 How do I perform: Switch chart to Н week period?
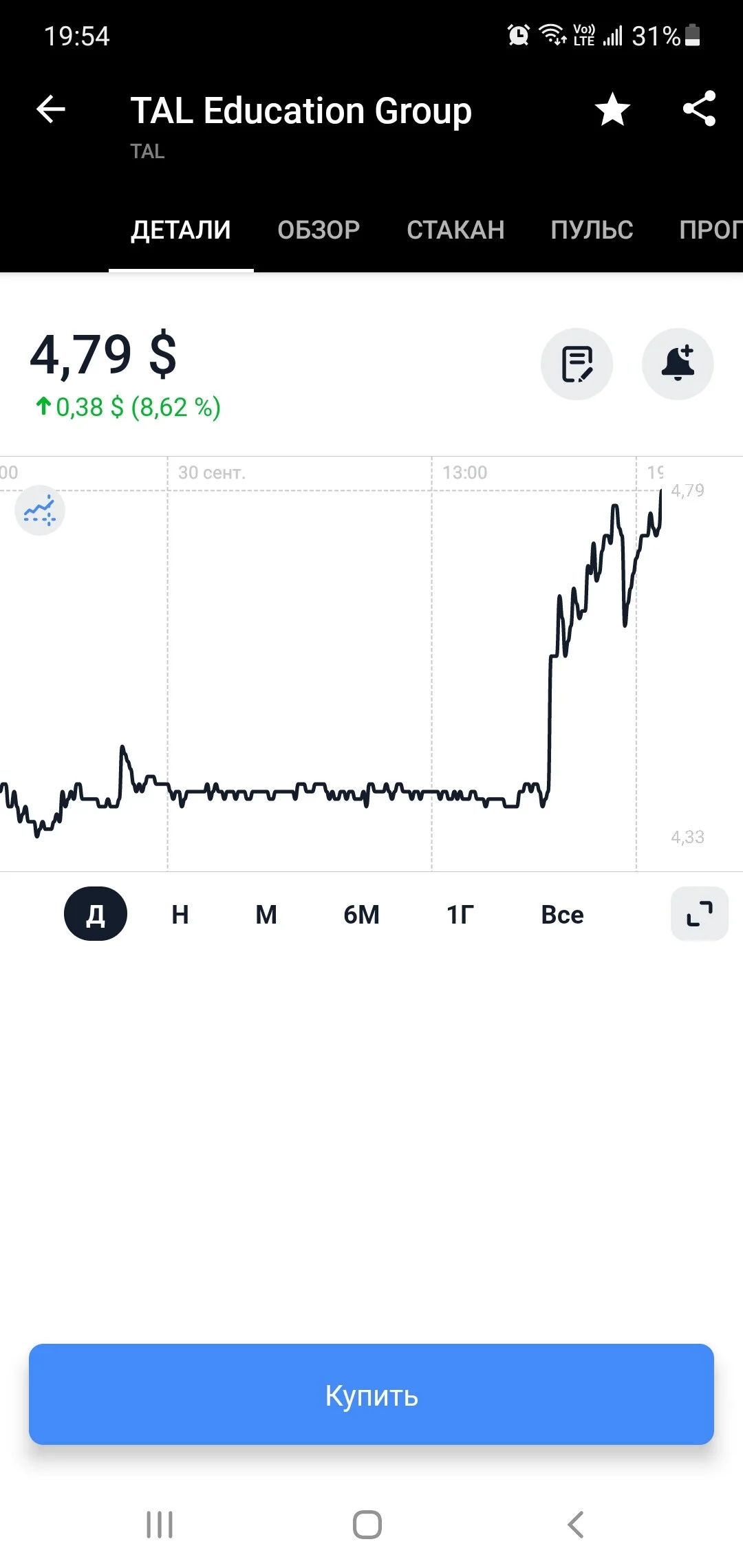(180, 915)
